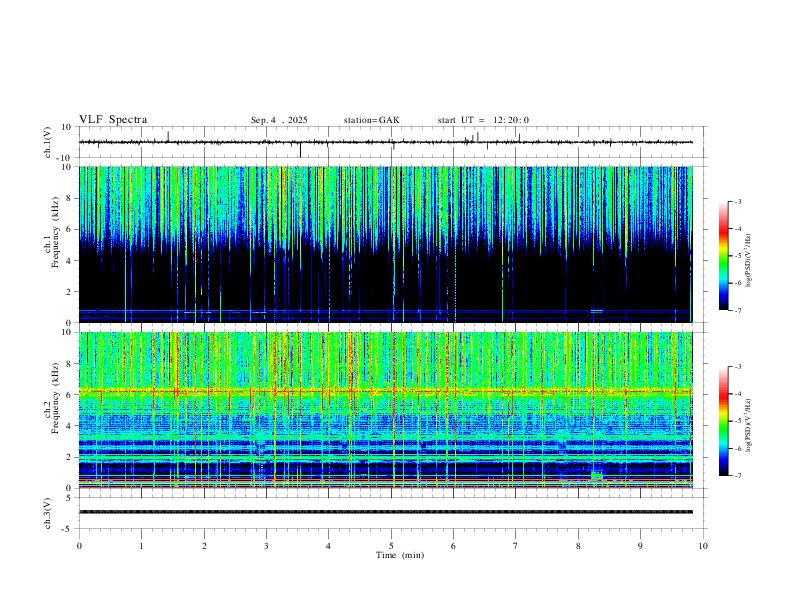Click the "5" tick on ch.3(V) axis

coord(69,498)
